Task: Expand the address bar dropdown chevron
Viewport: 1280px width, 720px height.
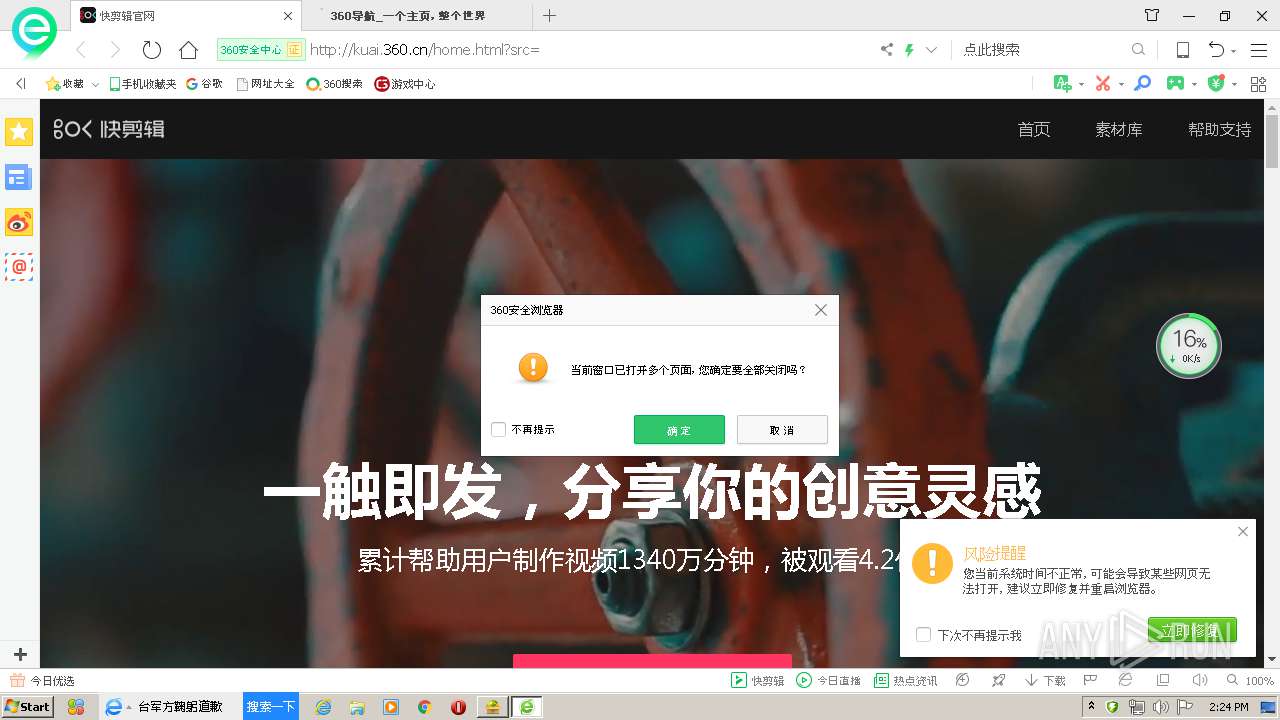Action: [x=931, y=49]
